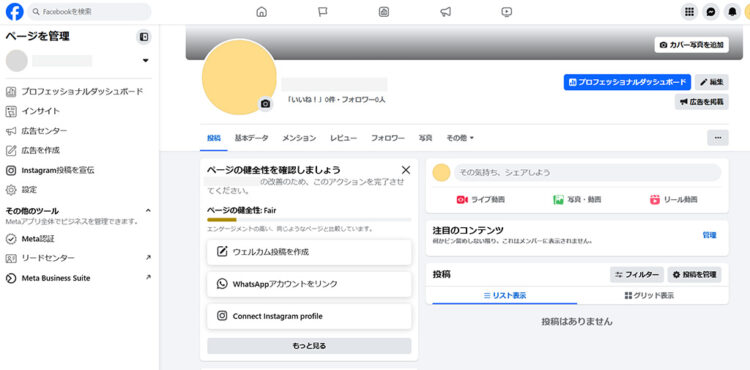Viewport: 750px width, 370px height.
Task: Click blue プロフェッショナルダッシュボード button
Action: [x=627, y=82]
